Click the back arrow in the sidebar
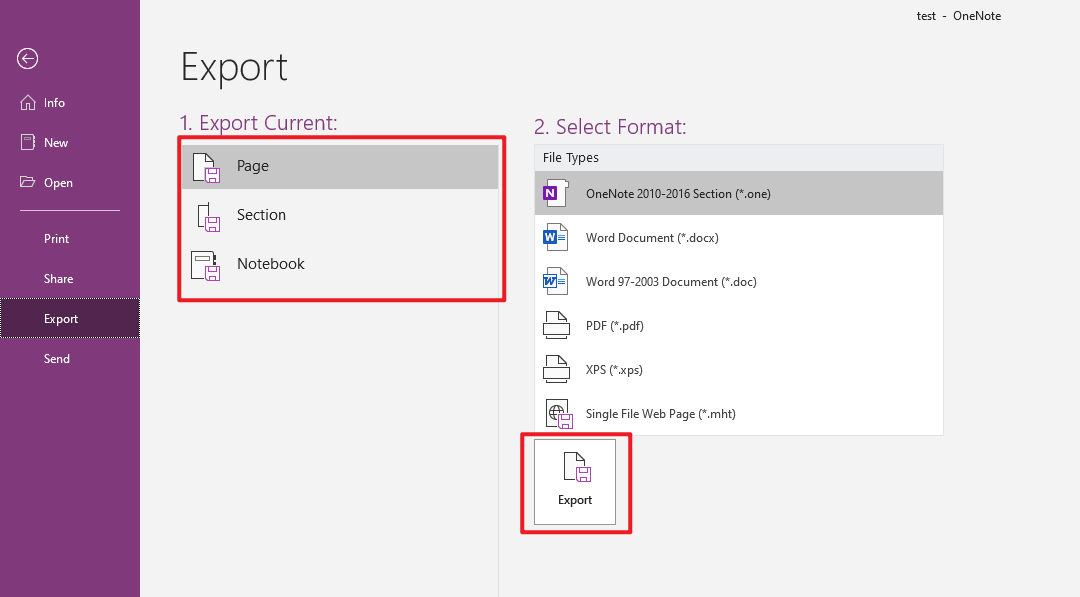This screenshot has height=597, width=1080. coord(27,59)
